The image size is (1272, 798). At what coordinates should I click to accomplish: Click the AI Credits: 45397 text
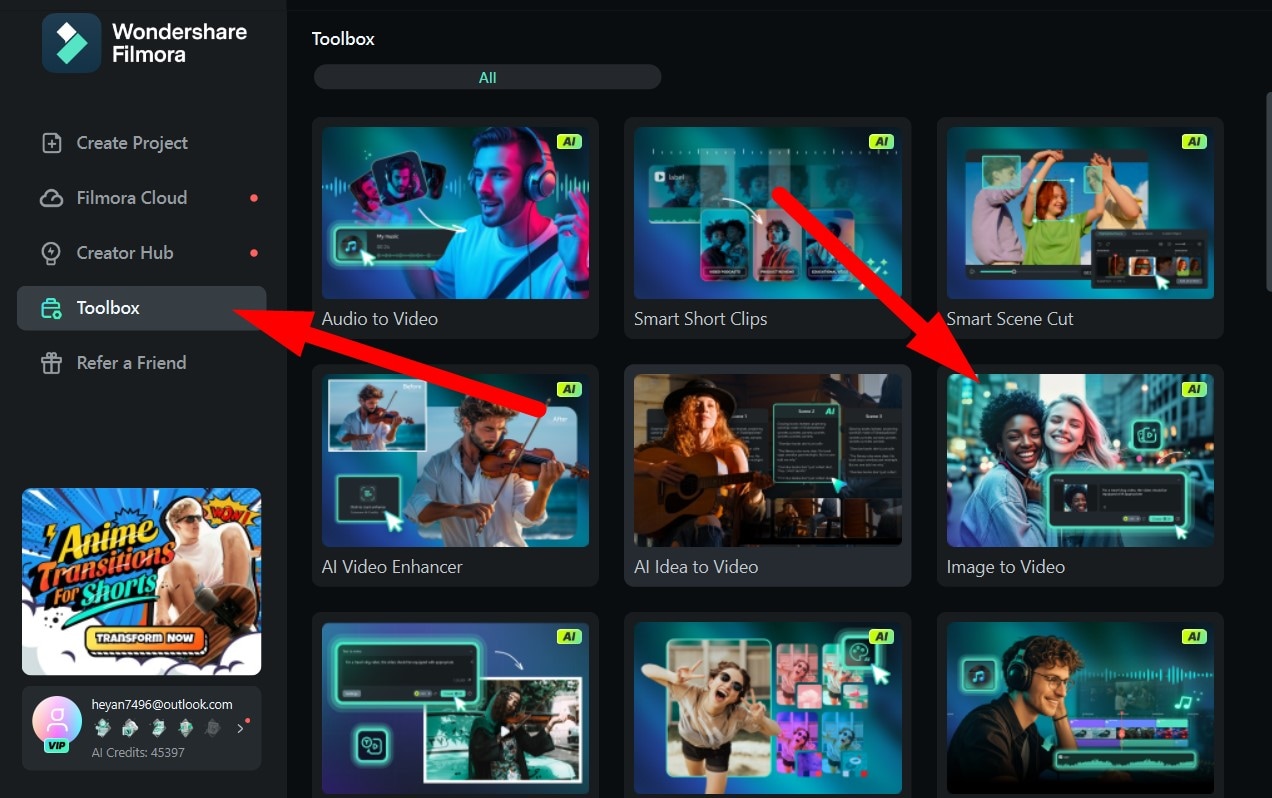(138, 752)
